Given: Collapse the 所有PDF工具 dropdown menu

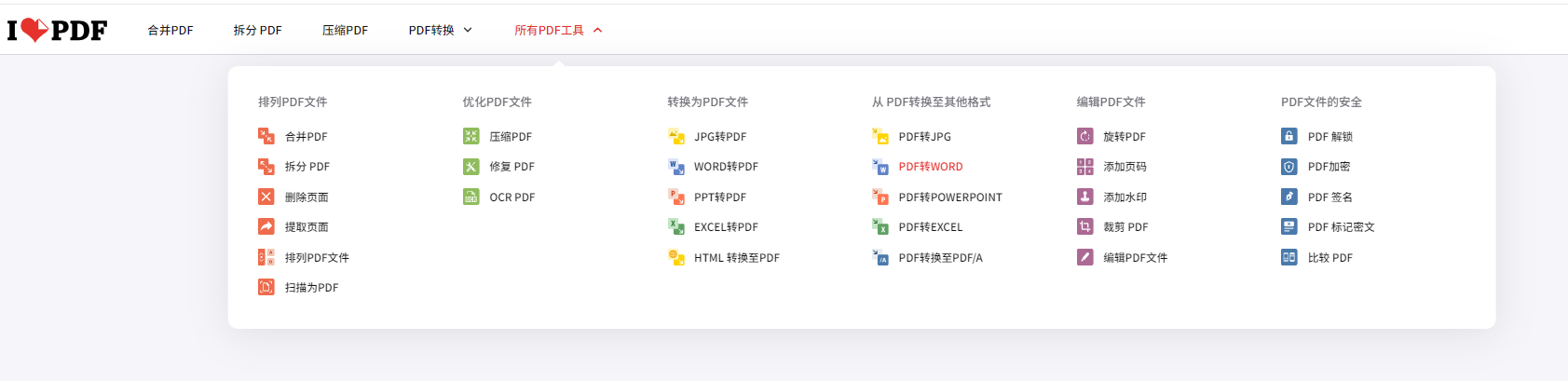Looking at the screenshot, I should (558, 30).
